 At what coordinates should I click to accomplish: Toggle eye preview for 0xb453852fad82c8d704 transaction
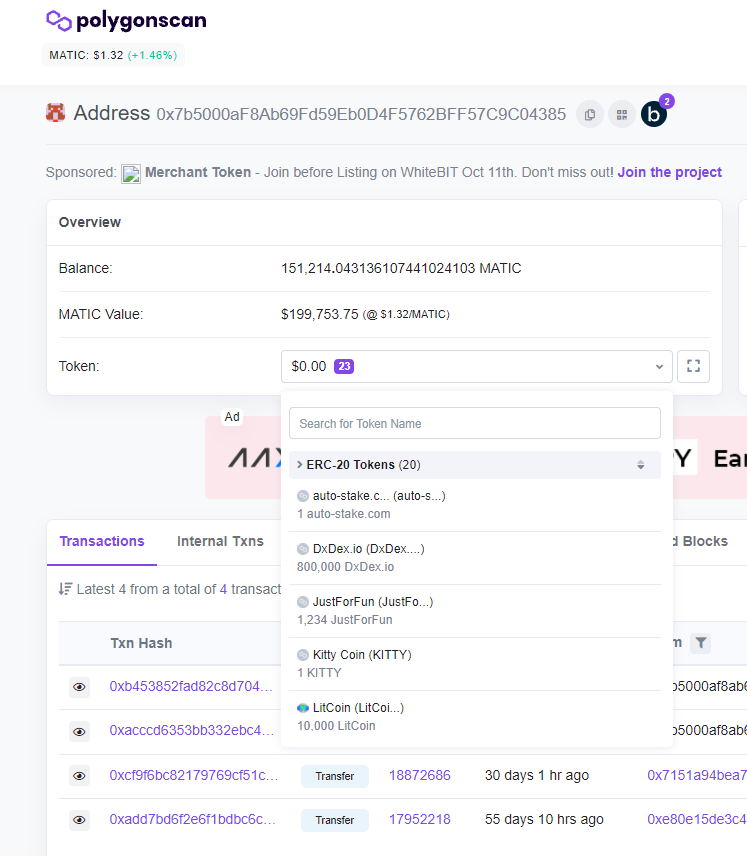coord(79,687)
